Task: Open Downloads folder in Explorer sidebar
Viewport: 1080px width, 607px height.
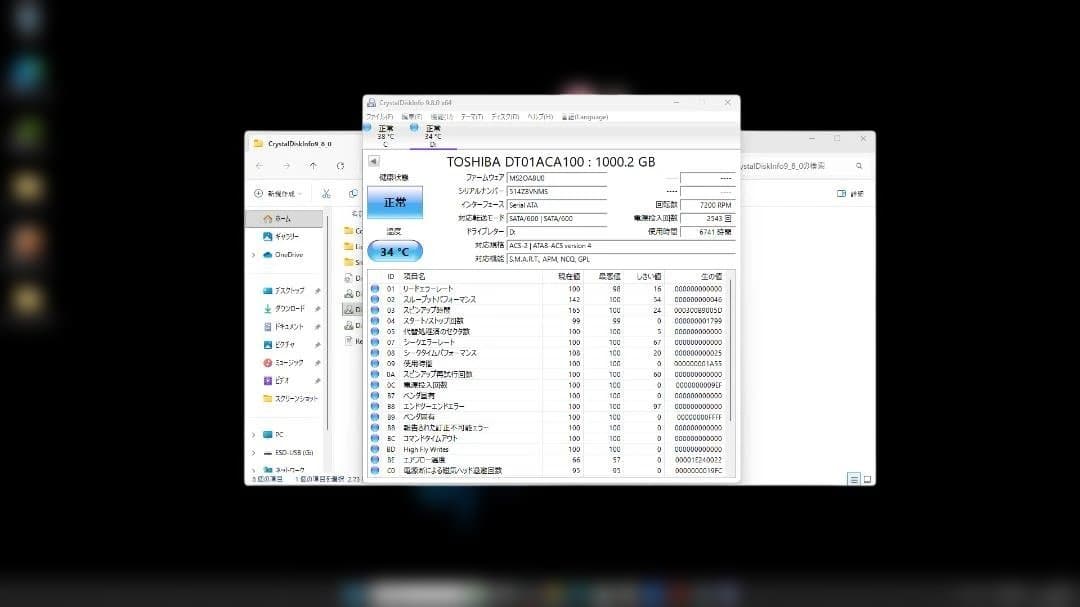Action: pyautogui.click(x=283, y=309)
